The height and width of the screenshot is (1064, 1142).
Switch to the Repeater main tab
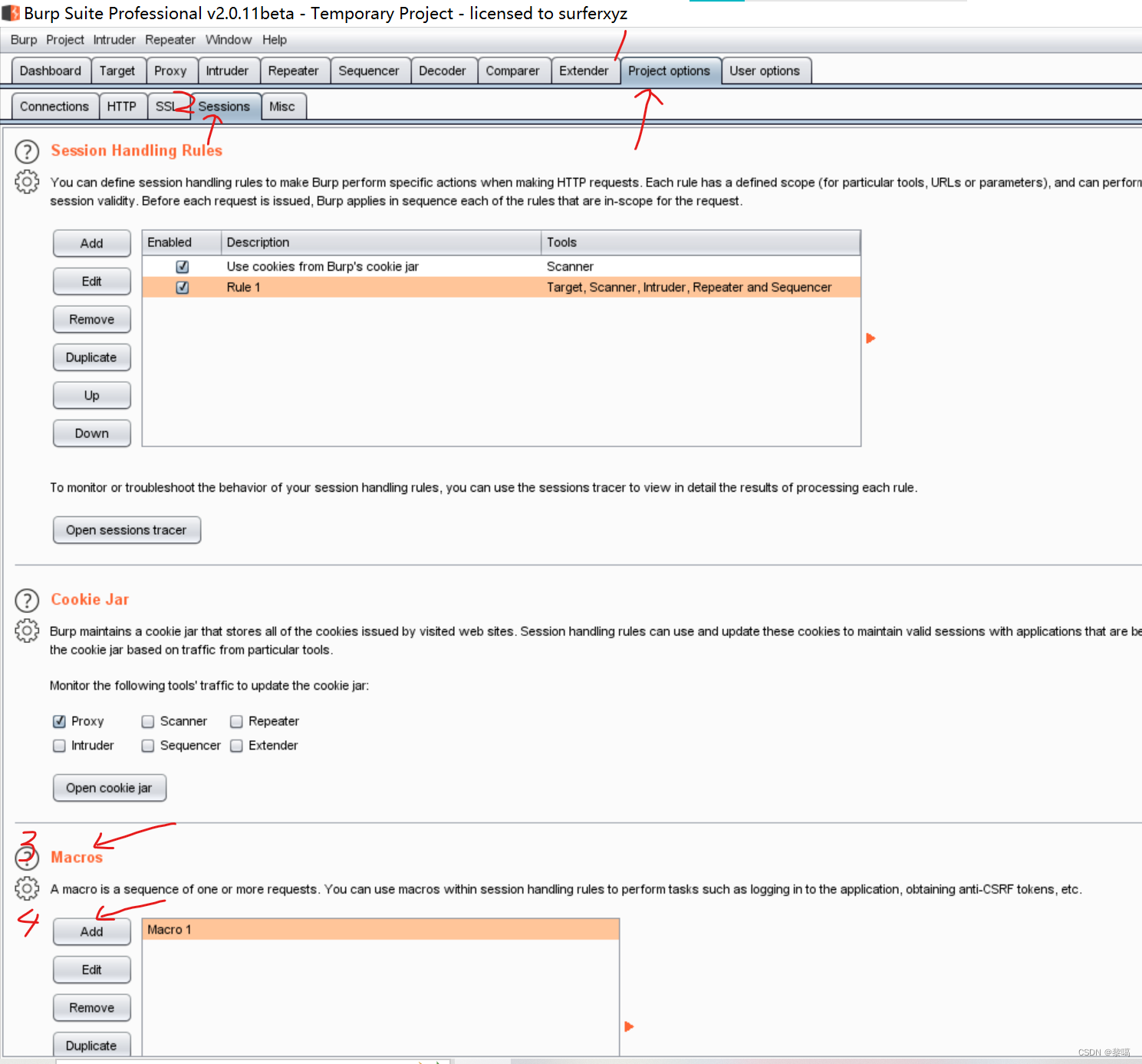[x=294, y=71]
